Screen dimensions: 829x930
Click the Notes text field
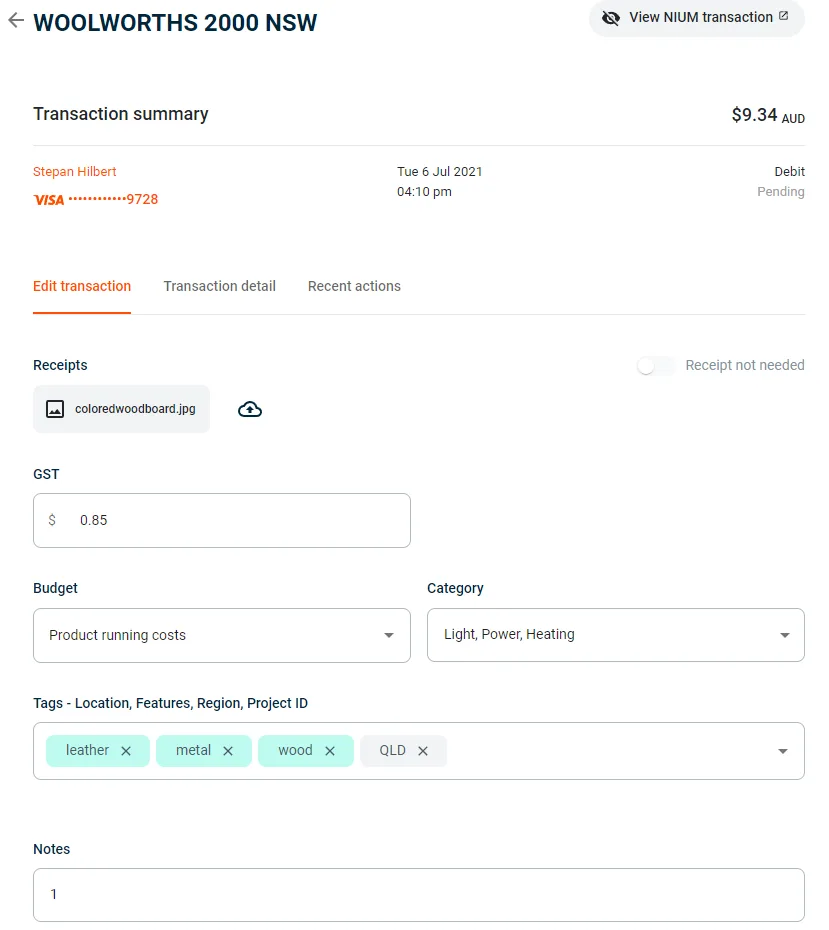pyautogui.click(x=418, y=895)
